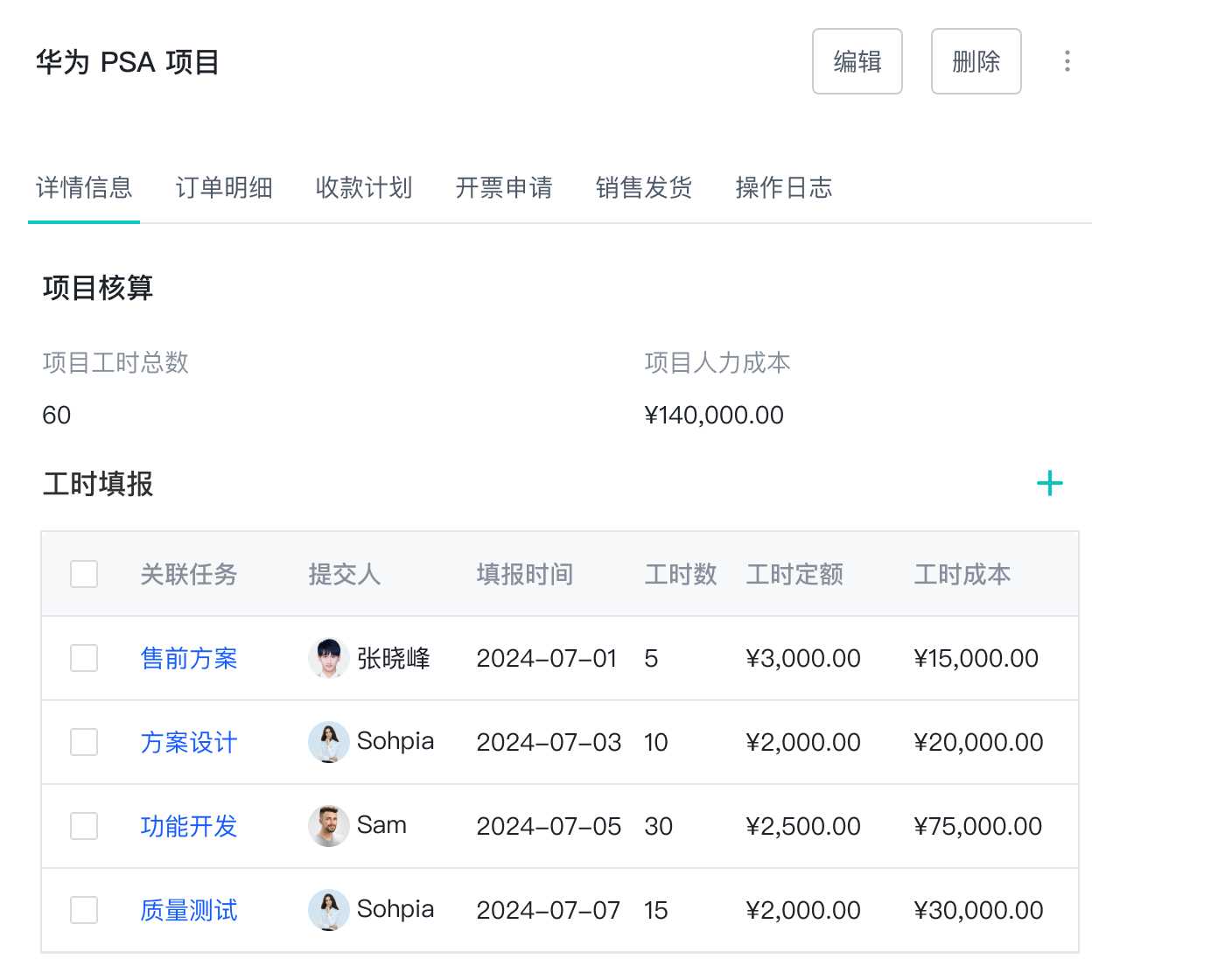Select the 操作日志 tab
This screenshot has height=980, width=1218.
click(784, 187)
